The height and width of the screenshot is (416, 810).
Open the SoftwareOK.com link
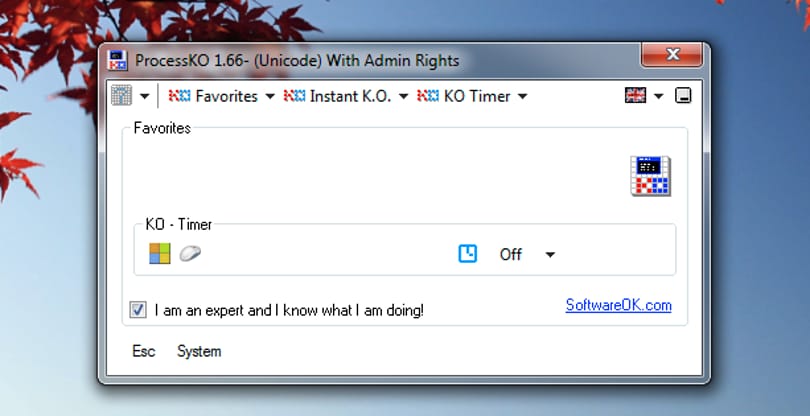click(x=618, y=305)
